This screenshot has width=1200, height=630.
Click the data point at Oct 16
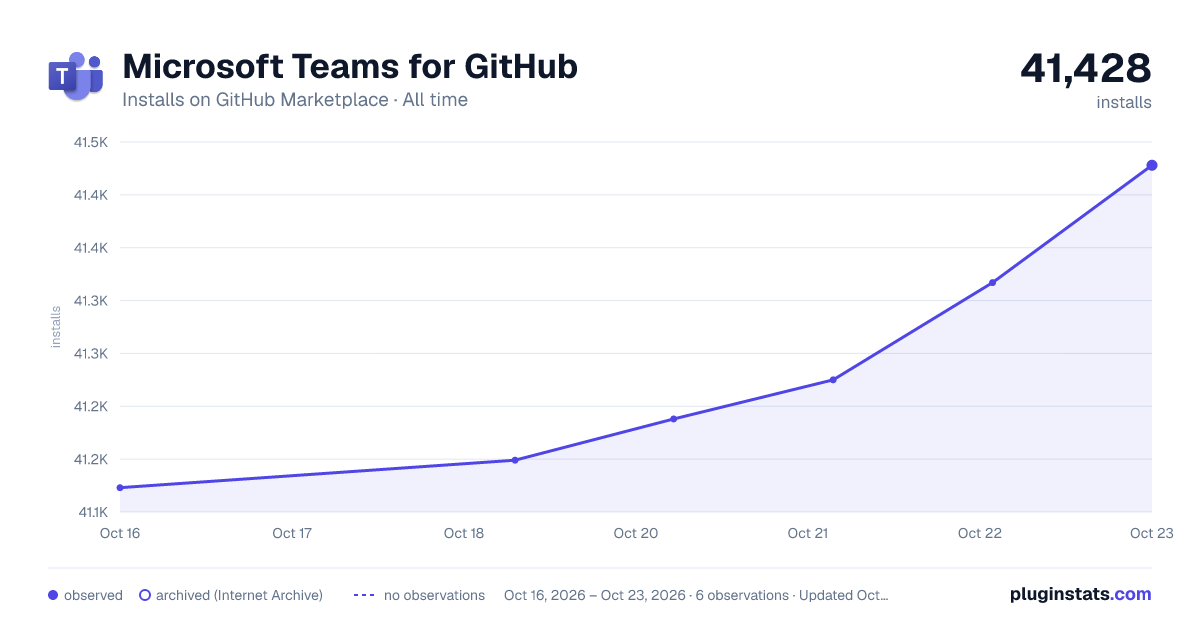click(120, 488)
